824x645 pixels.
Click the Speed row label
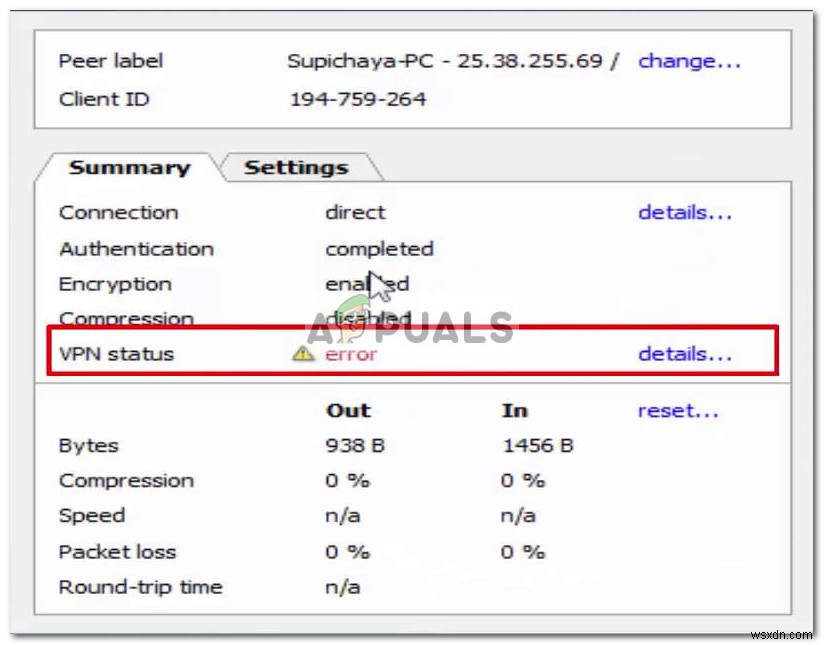tap(92, 516)
